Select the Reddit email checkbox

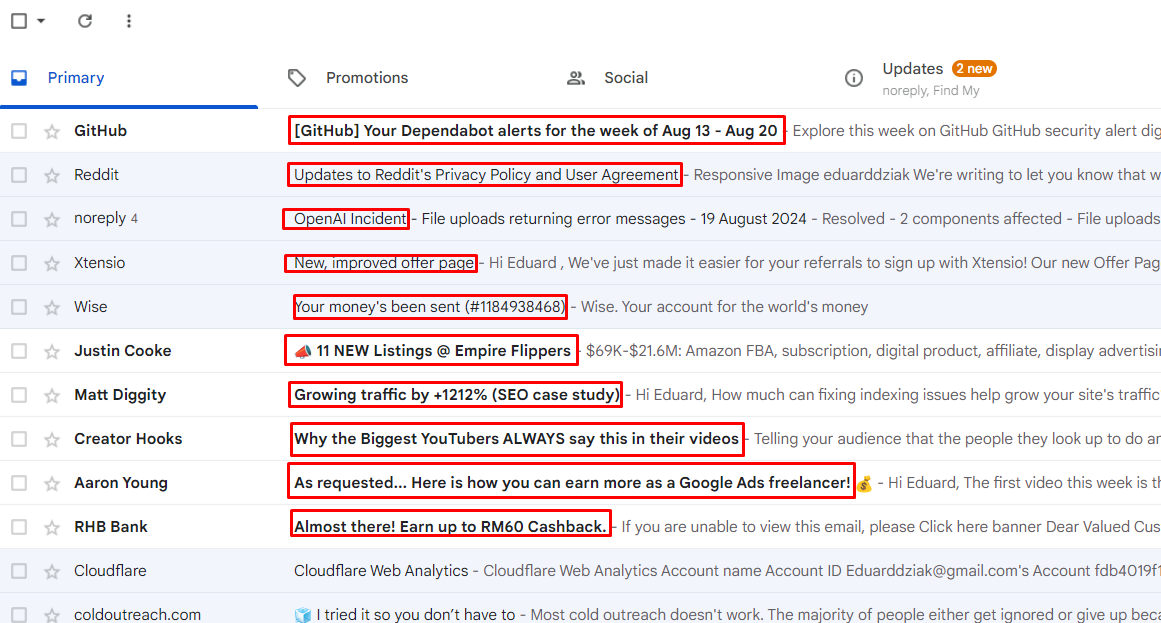click(19, 175)
